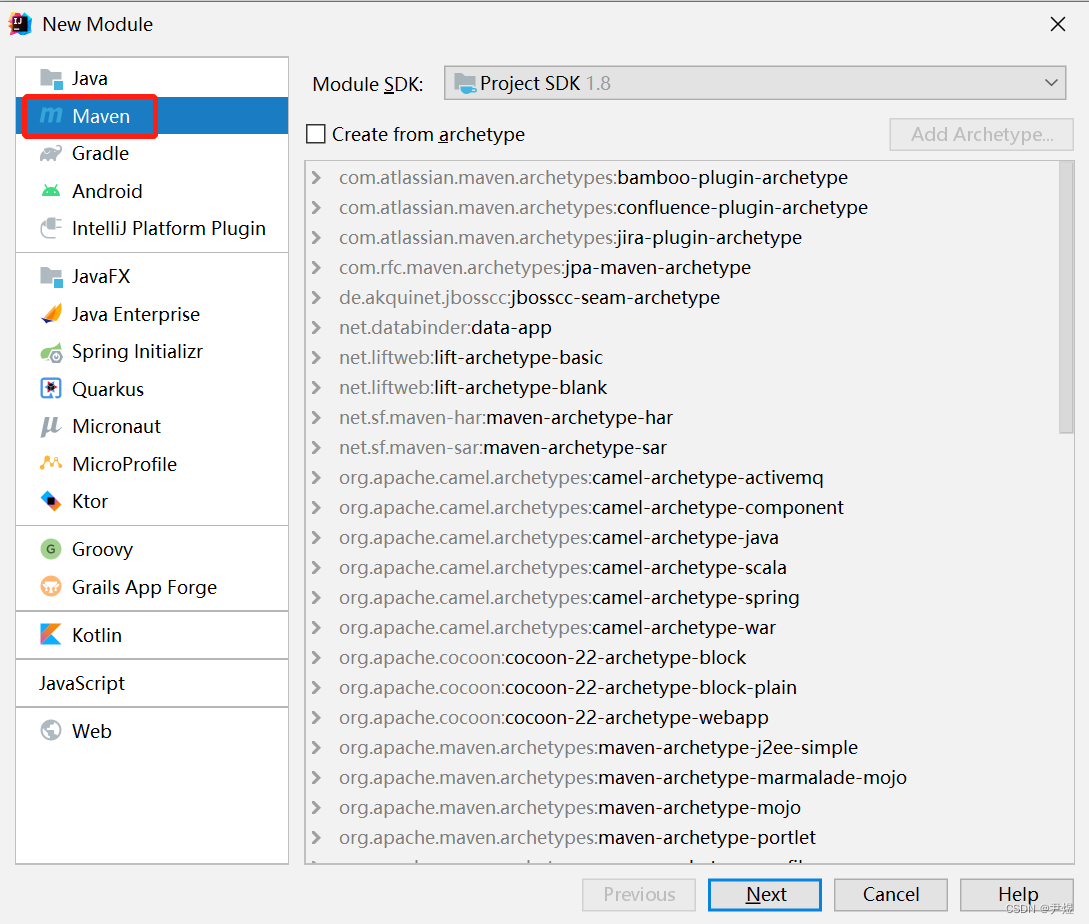Screen dimensions: 1089x924
Task: Click the IntelliJ IDEA logo in title bar
Action: (x=20, y=24)
